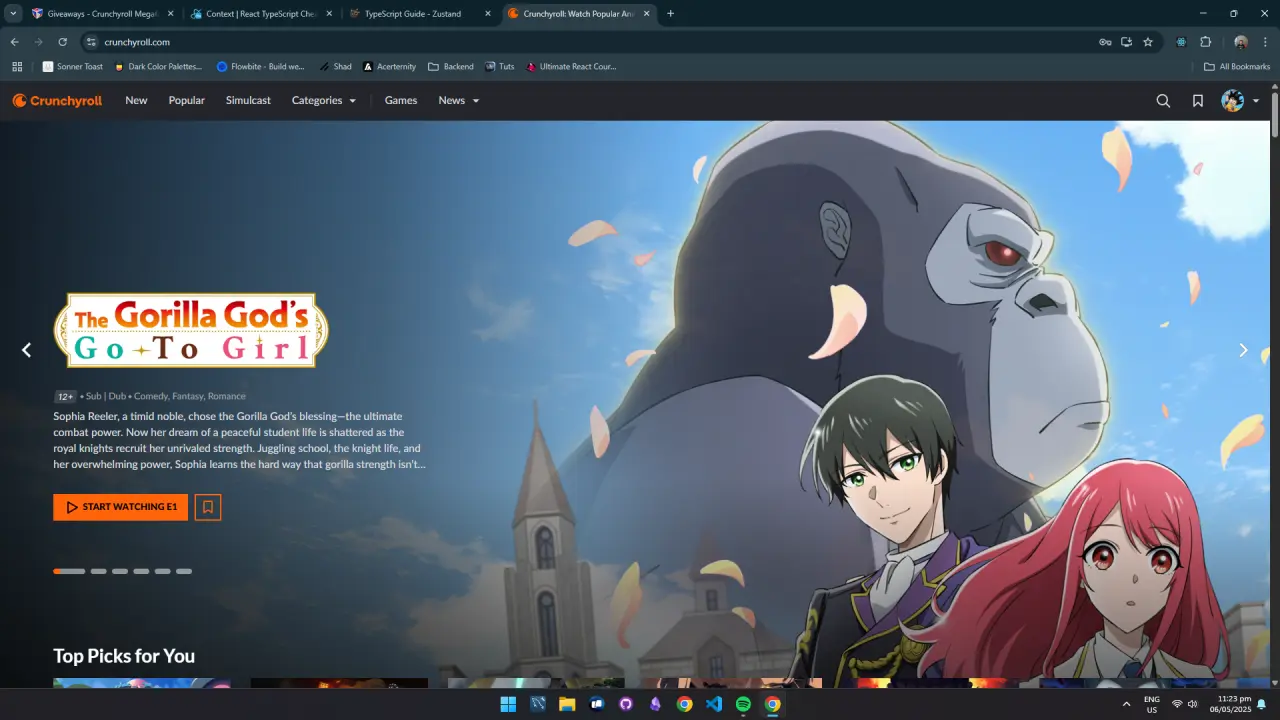
Task: Open the Sonner Toast bookmark
Action: pos(73,67)
